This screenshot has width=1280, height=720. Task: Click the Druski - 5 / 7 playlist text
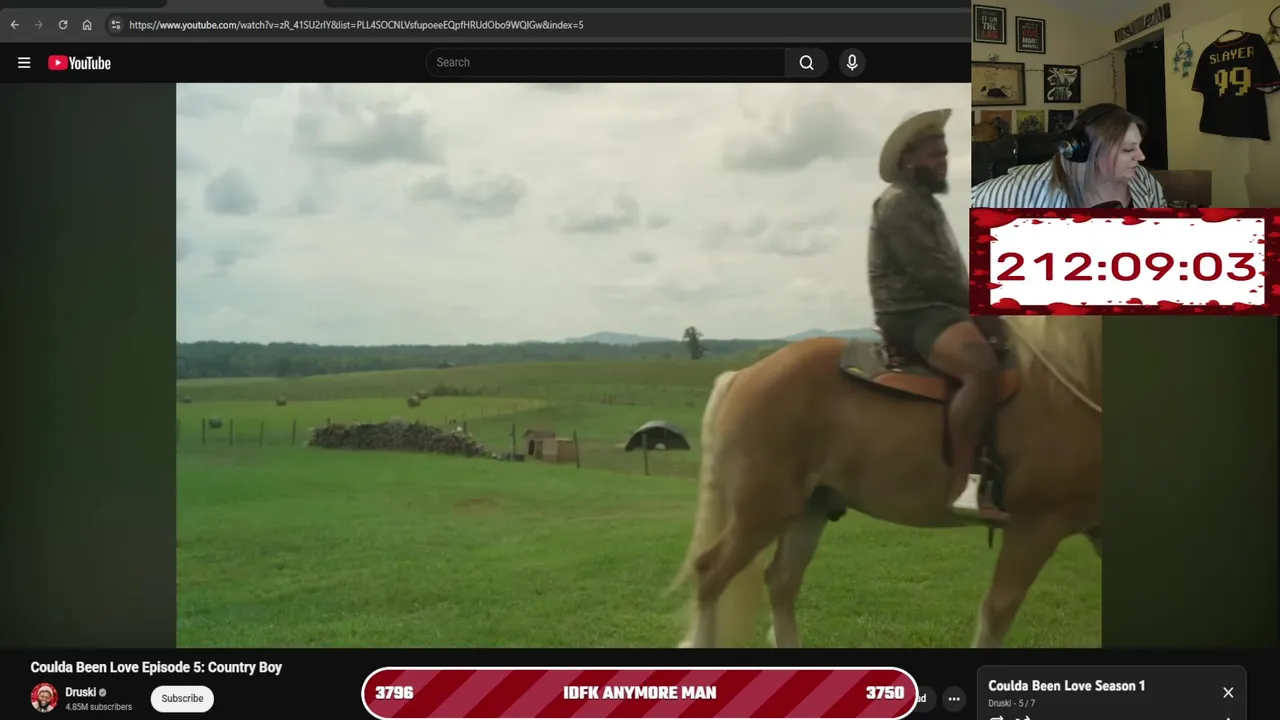coord(1012,704)
